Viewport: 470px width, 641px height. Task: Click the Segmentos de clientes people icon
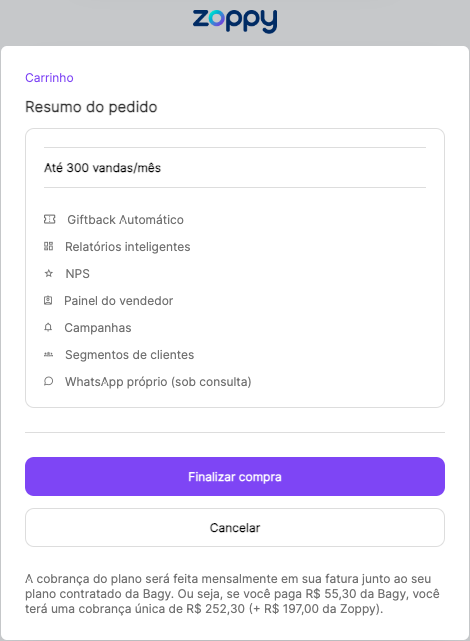point(49,354)
